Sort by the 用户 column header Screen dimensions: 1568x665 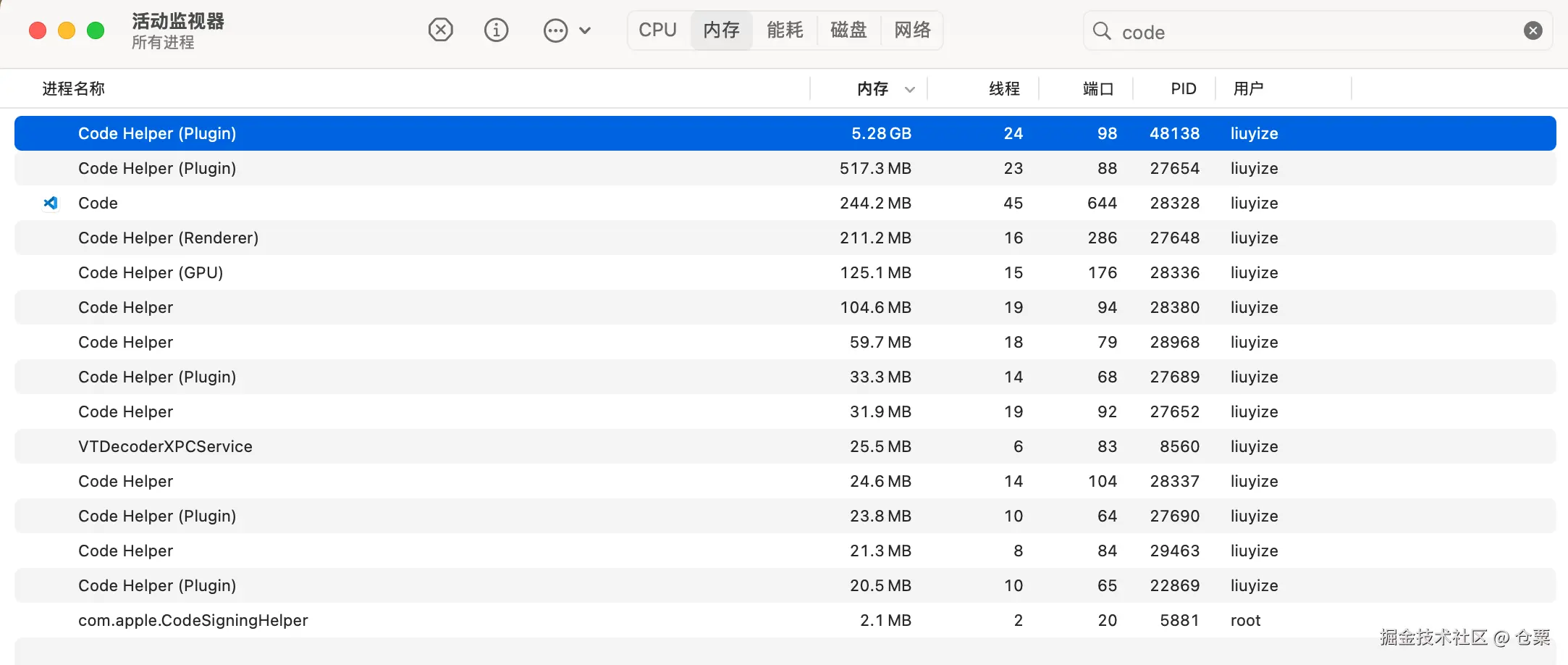pos(1248,89)
